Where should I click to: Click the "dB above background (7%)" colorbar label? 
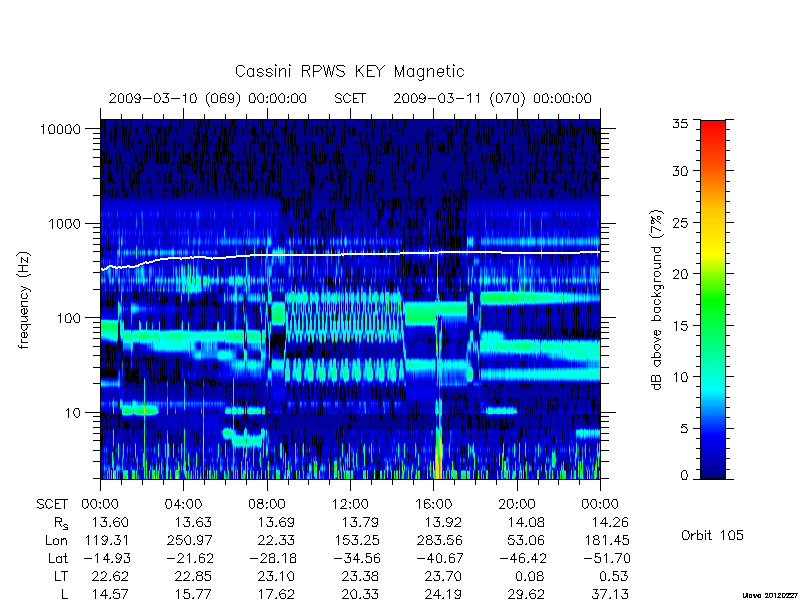pyautogui.click(x=657, y=300)
